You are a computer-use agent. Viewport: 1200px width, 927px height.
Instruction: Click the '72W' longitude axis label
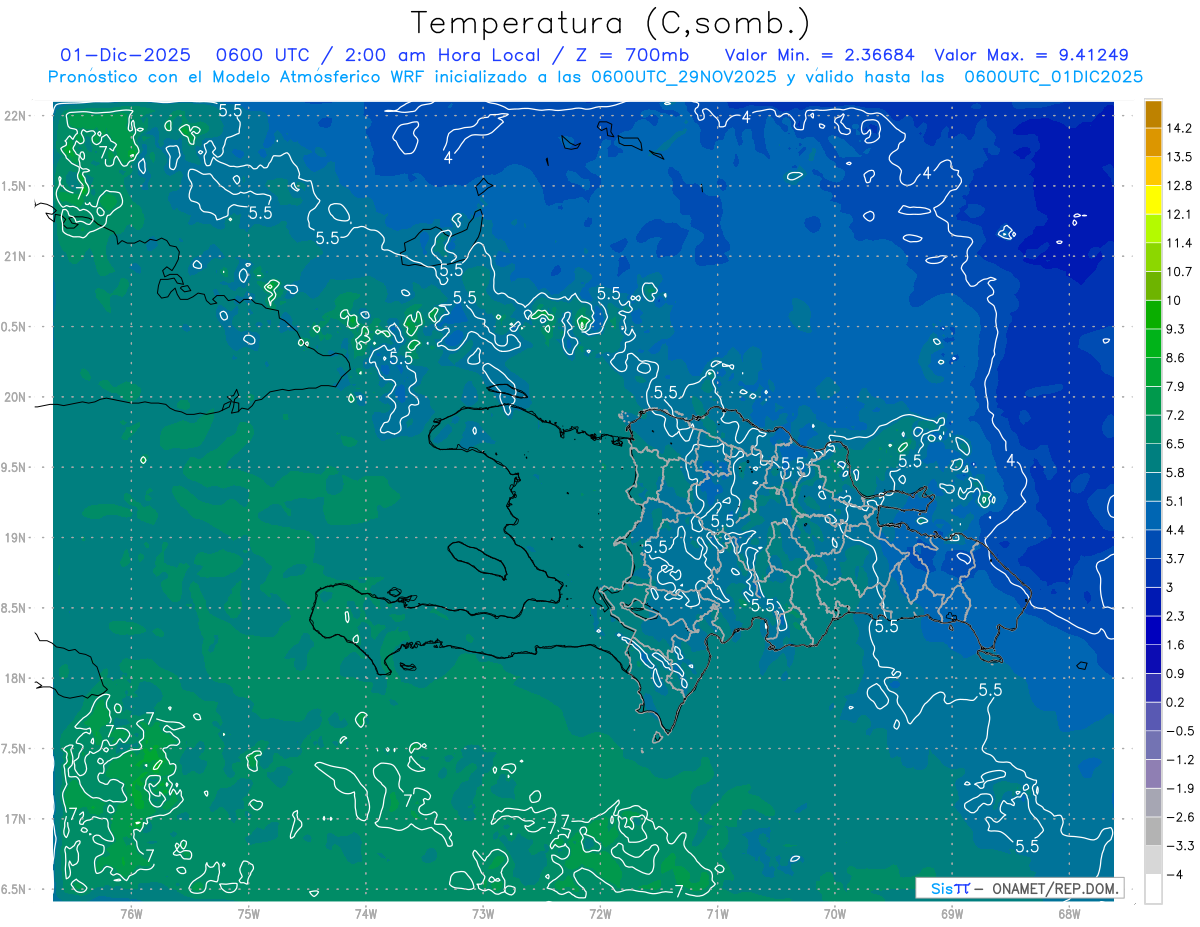click(x=600, y=914)
